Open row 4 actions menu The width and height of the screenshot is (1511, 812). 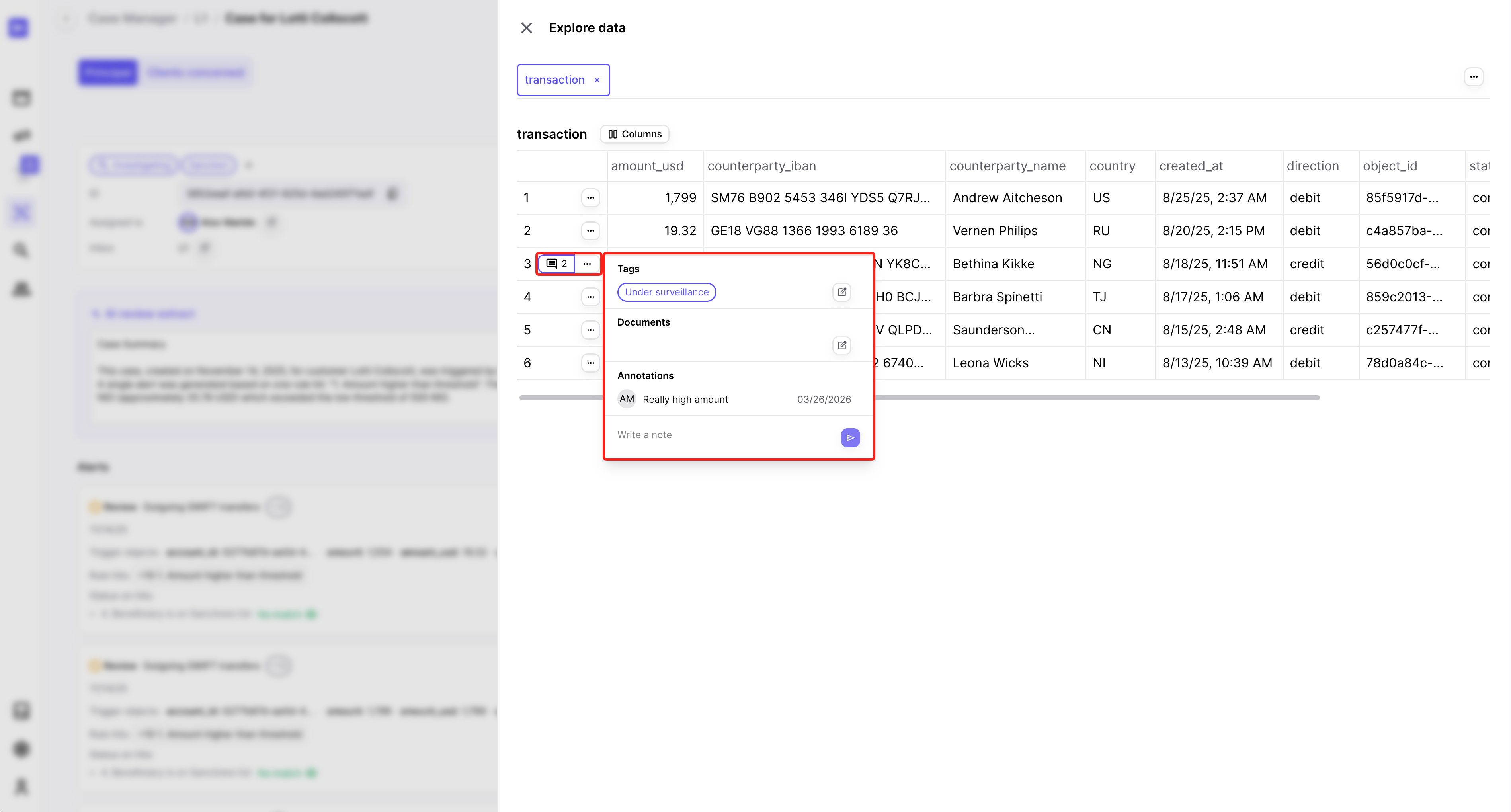pos(590,297)
